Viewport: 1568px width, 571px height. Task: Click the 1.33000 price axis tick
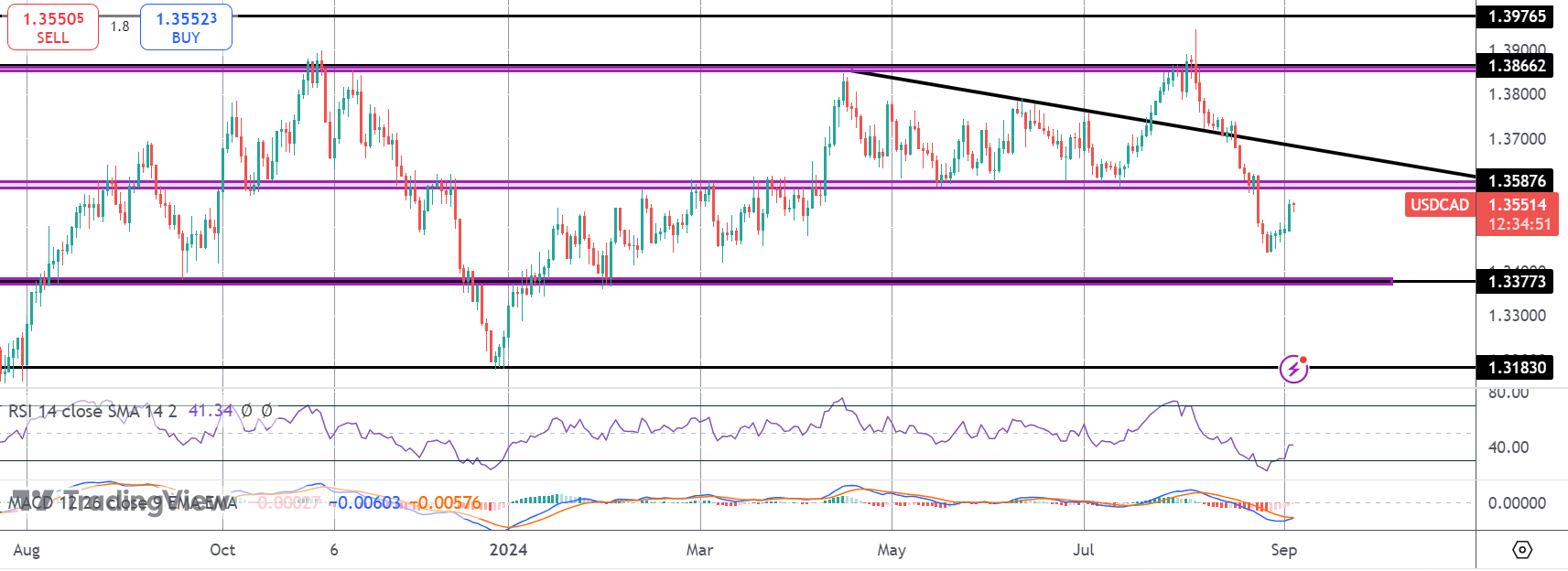(1517, 316)
